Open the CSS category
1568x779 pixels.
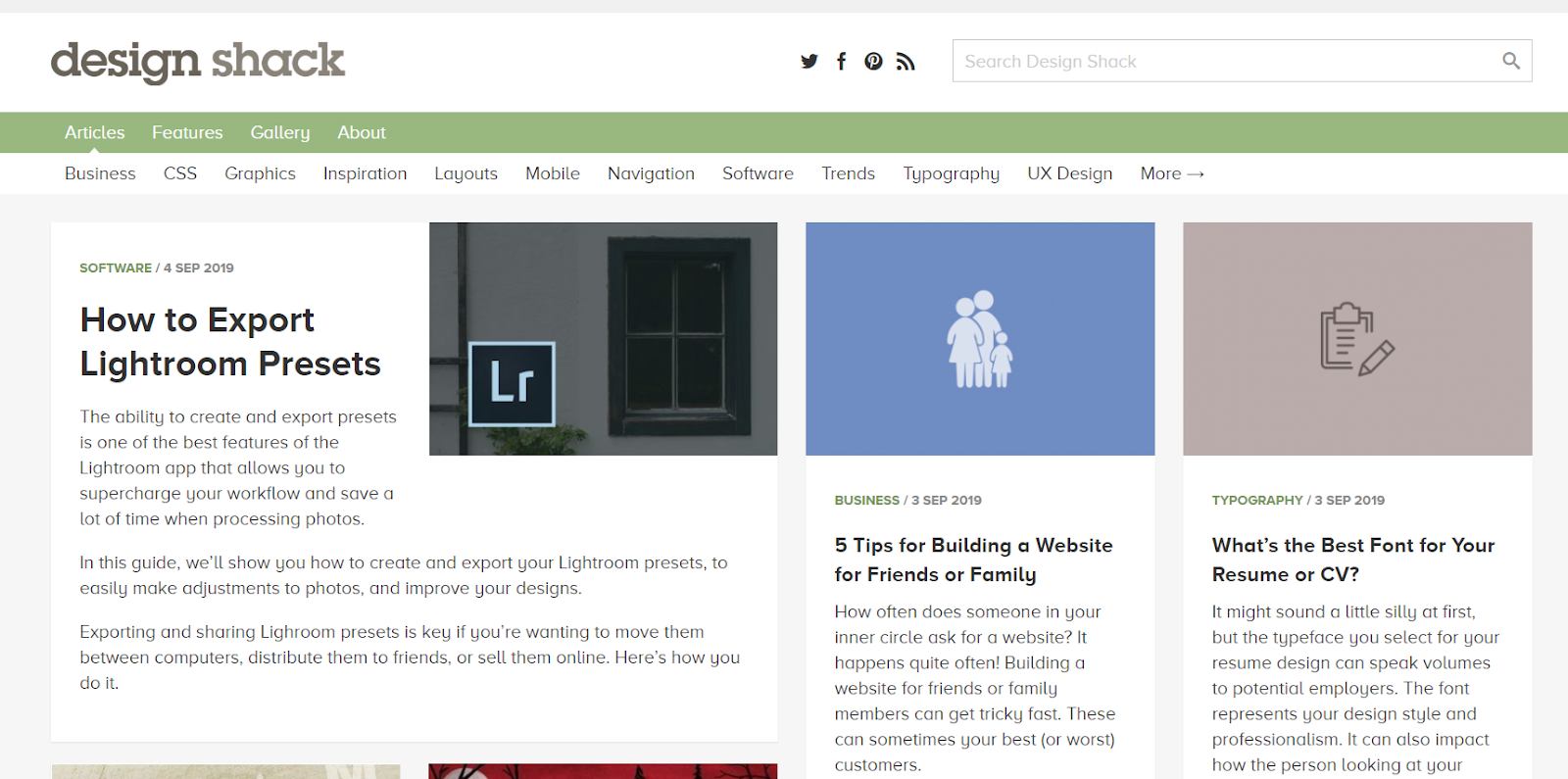tap(180, 173)
